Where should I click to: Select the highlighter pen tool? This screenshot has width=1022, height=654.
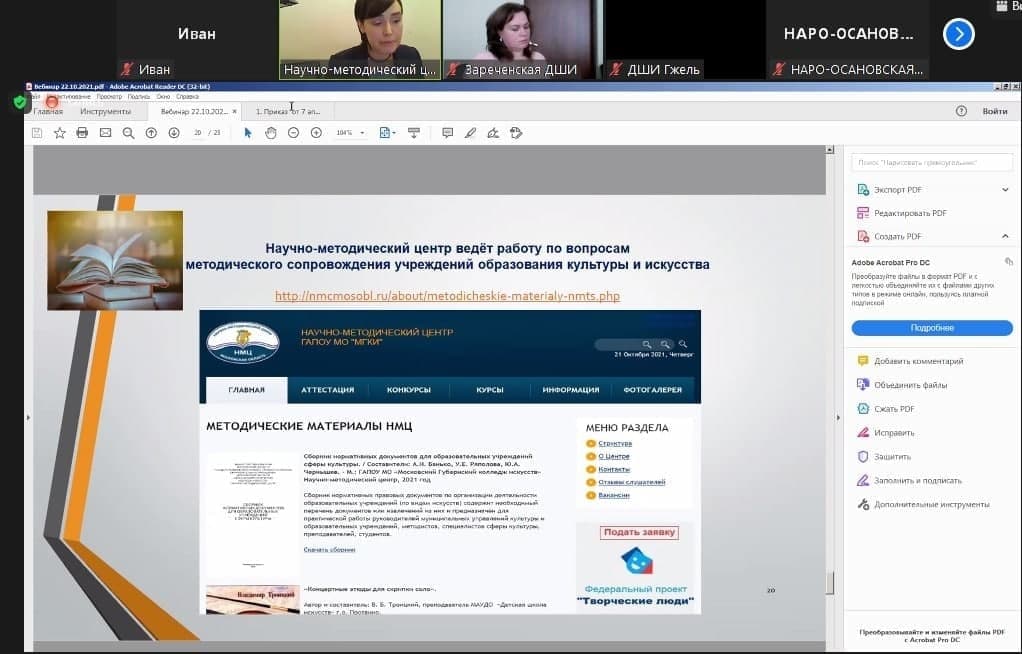tap(471, 133)
